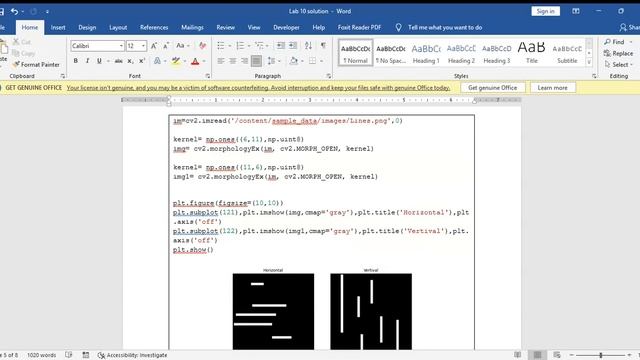This screenshot has height=360, width=640.
Task: Align text left
Action: point(221,61)
